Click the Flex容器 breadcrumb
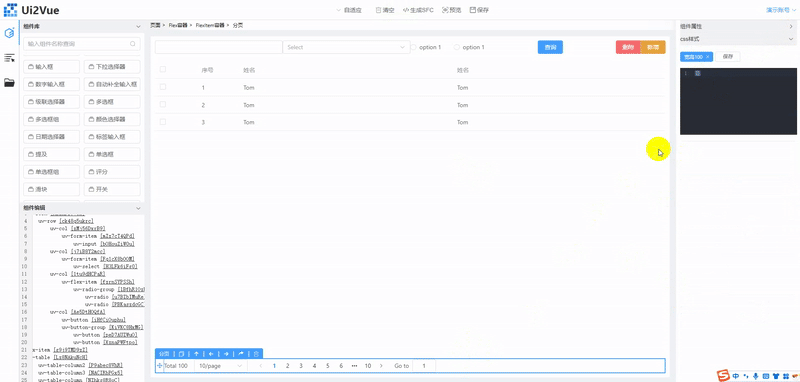Viewport: 800px width, 382px height. tap(178, 25)
